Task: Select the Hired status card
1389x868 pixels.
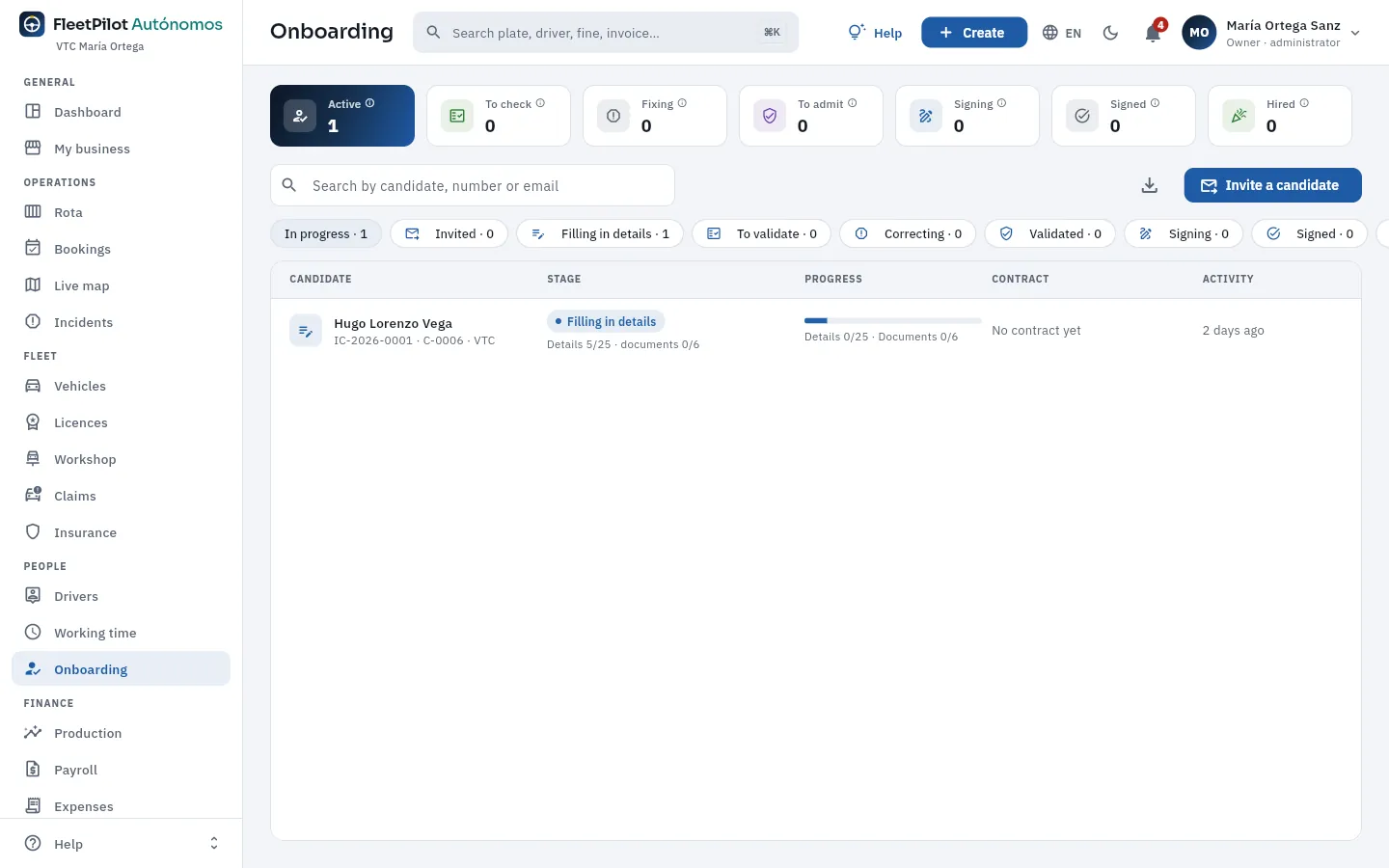Action: tap(1280, 116)
